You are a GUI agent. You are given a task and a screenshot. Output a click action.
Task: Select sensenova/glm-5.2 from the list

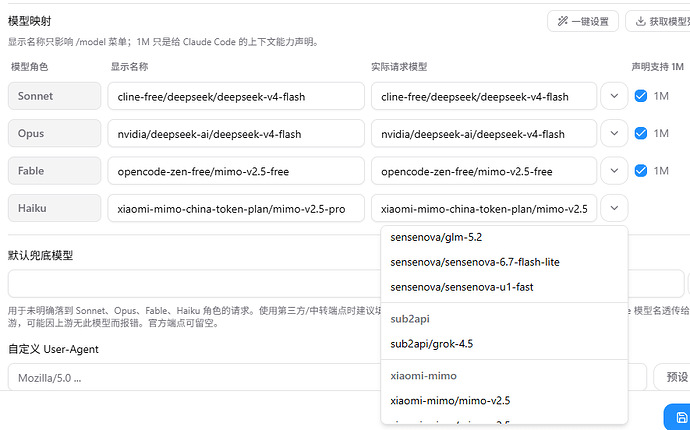click(x=504, y=237)
